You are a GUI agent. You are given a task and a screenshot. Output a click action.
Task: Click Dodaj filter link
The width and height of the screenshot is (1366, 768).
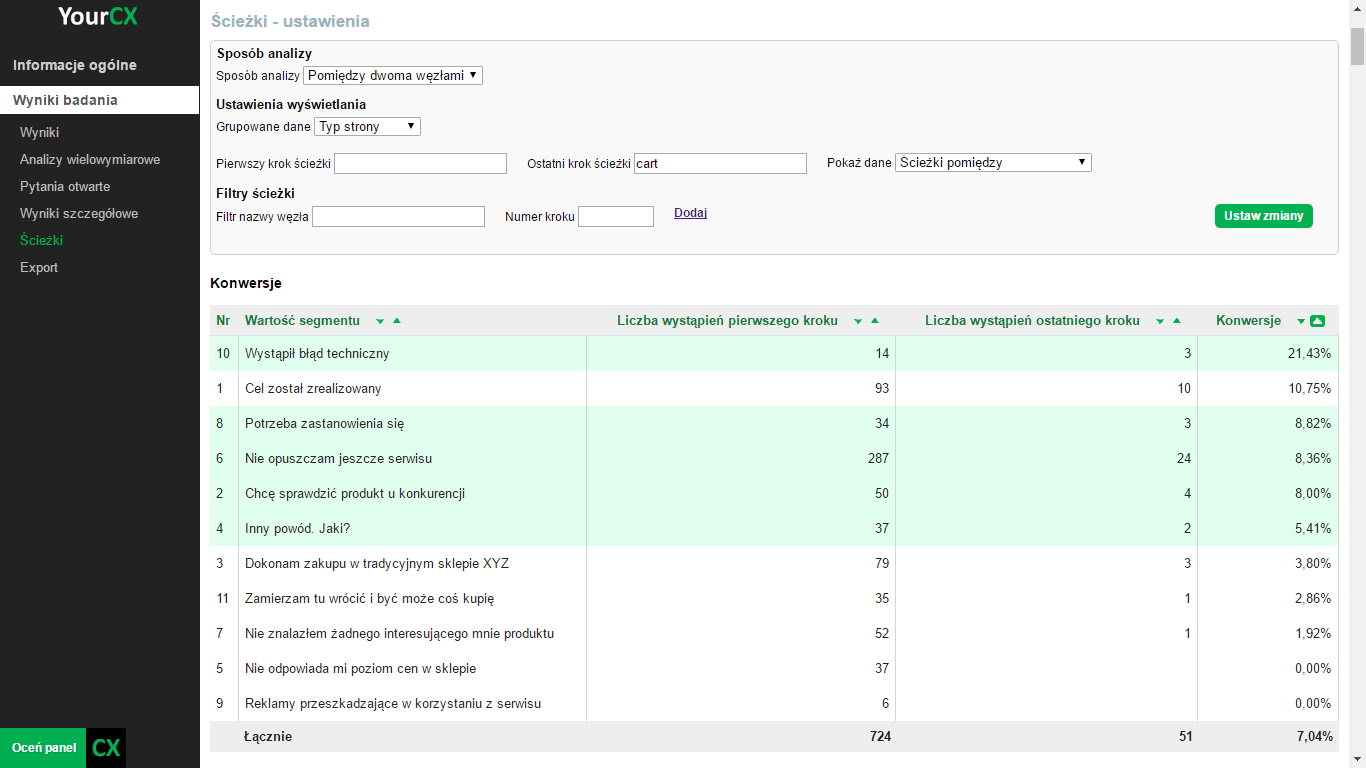[x=690, y=213]
